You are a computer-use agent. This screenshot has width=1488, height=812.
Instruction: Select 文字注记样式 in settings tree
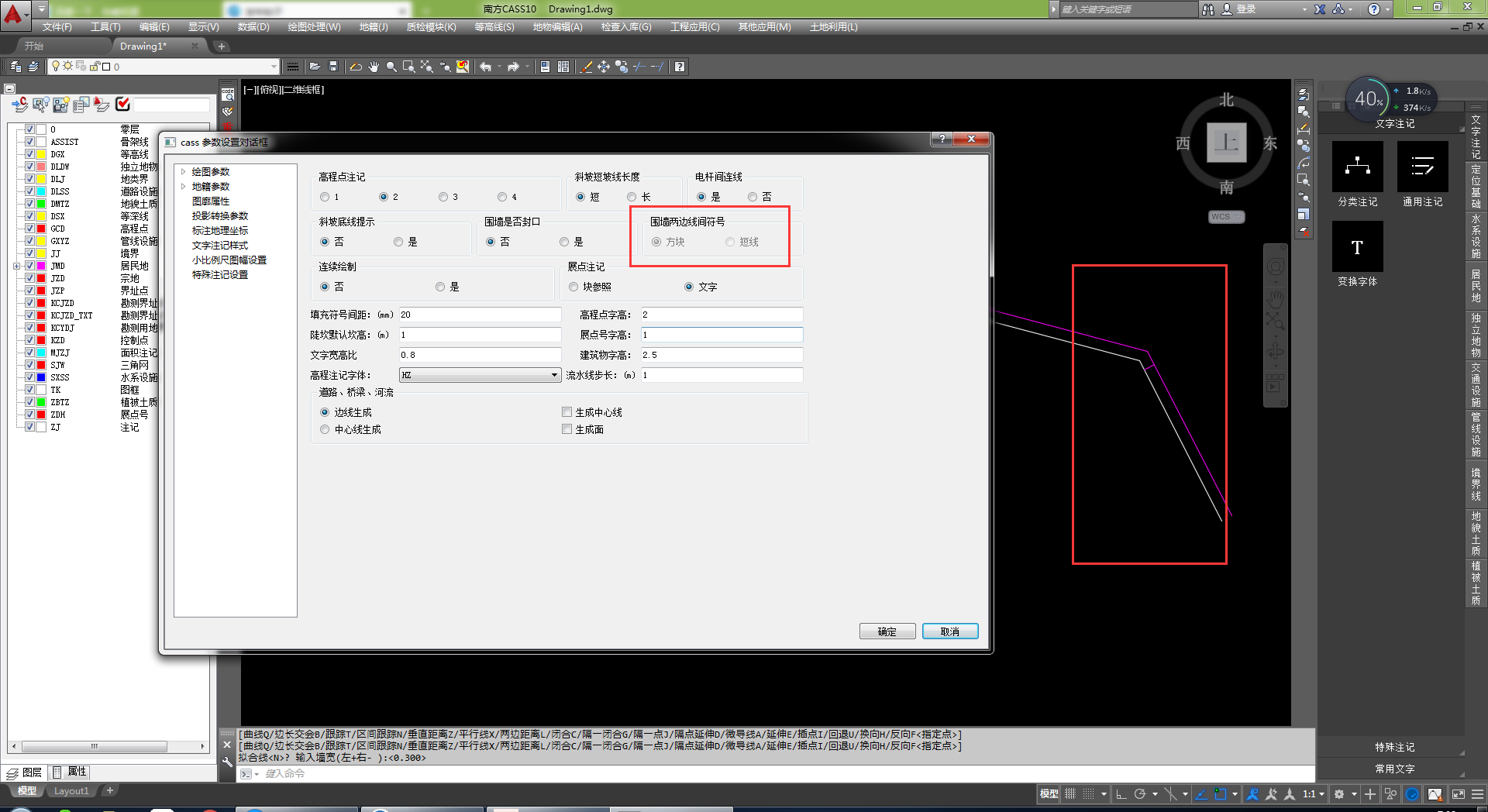point(220,246)
